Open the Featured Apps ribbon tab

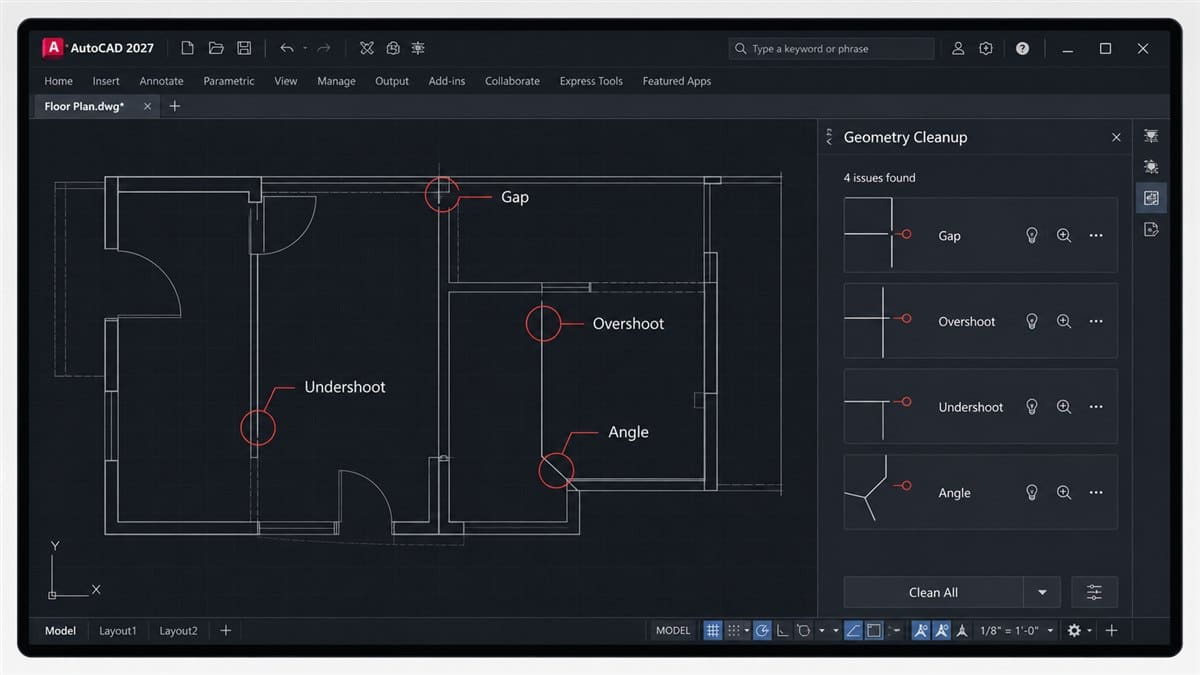(x=677, y=81)
